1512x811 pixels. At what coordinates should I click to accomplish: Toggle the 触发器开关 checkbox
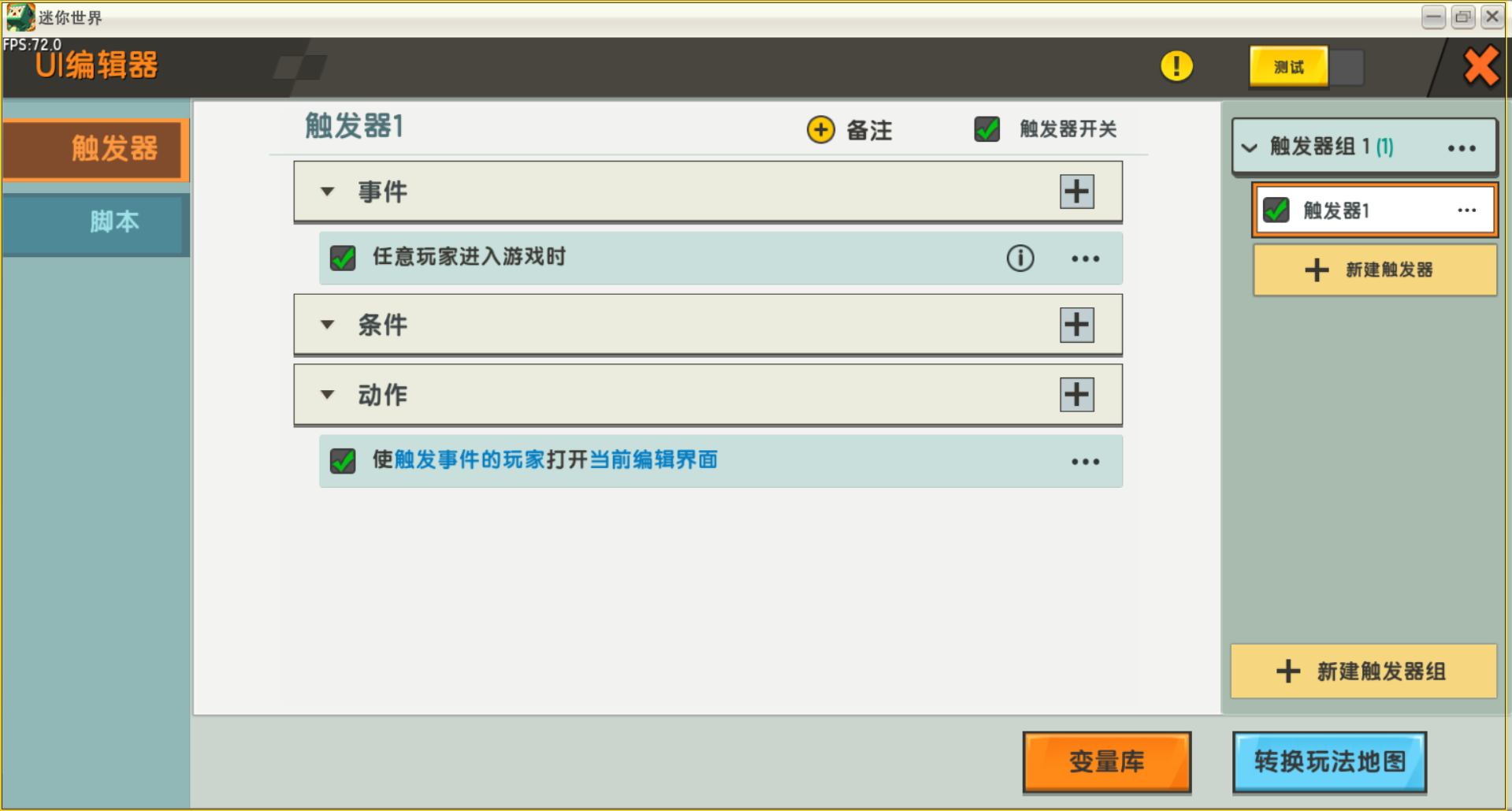986,128
